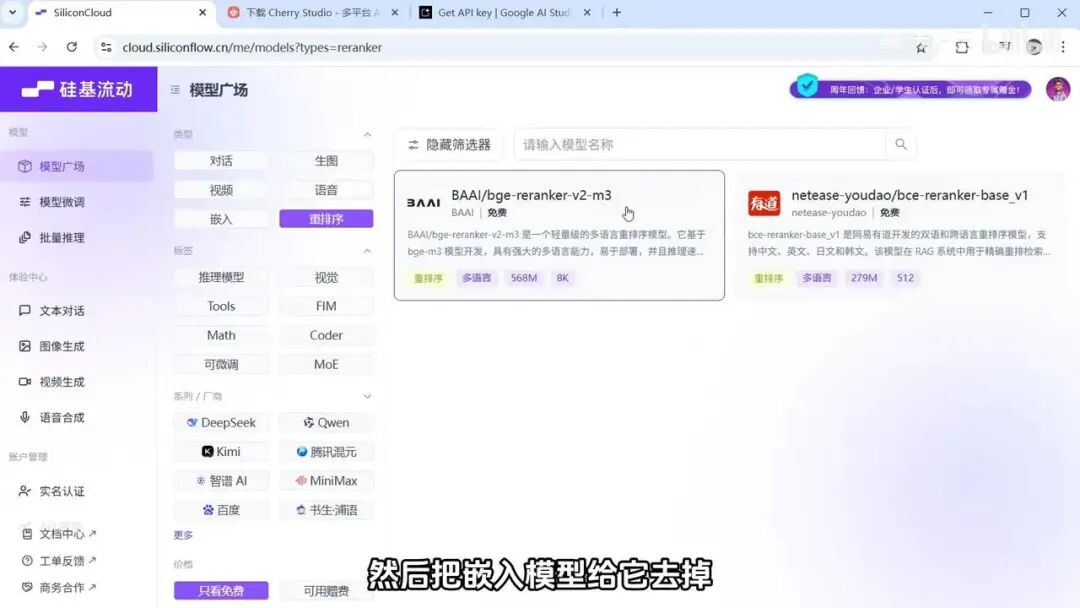Focus the 请输入模型名称 search field

coord(699,145)
